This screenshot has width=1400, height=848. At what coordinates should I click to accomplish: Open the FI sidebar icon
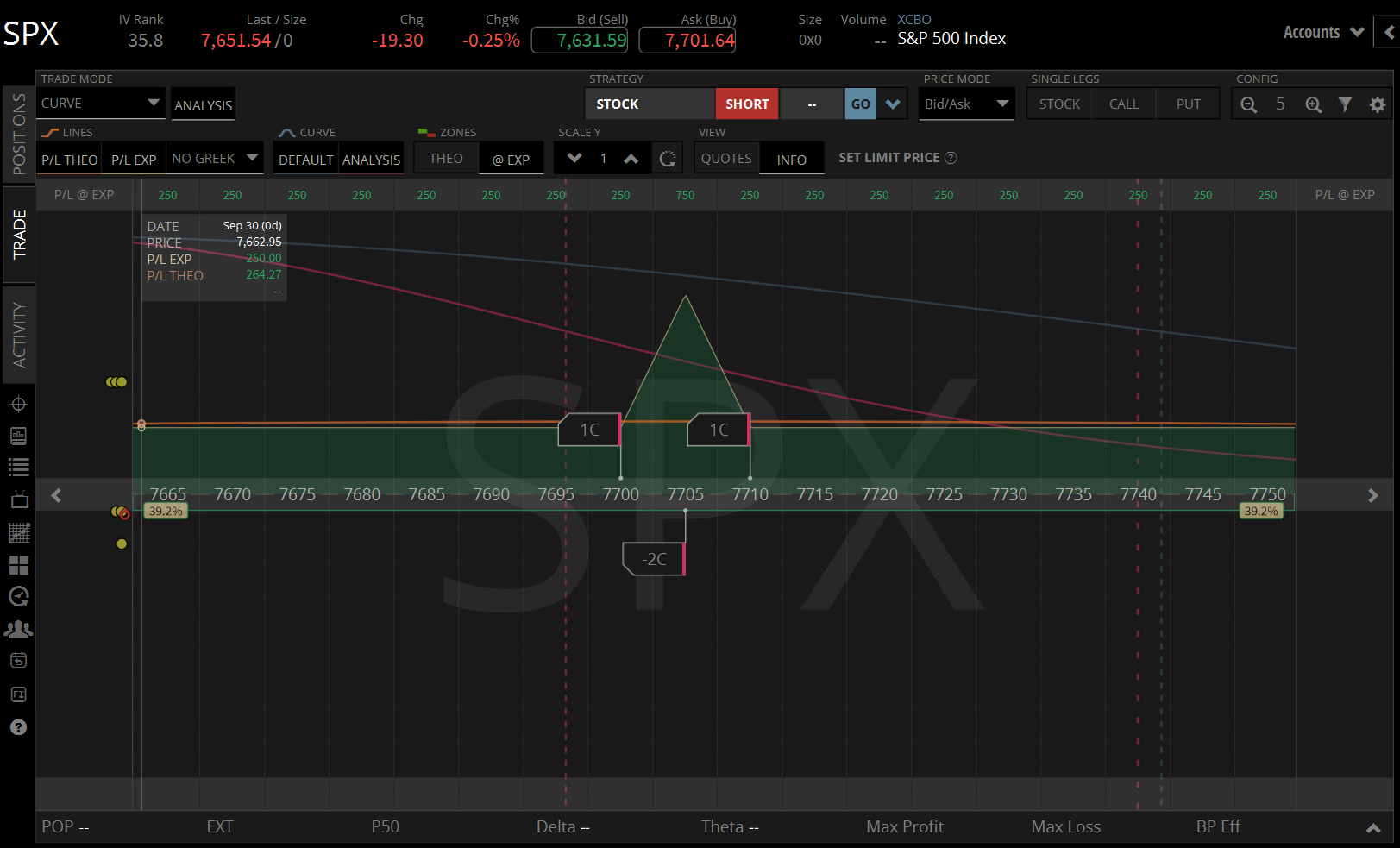[18, 694]
